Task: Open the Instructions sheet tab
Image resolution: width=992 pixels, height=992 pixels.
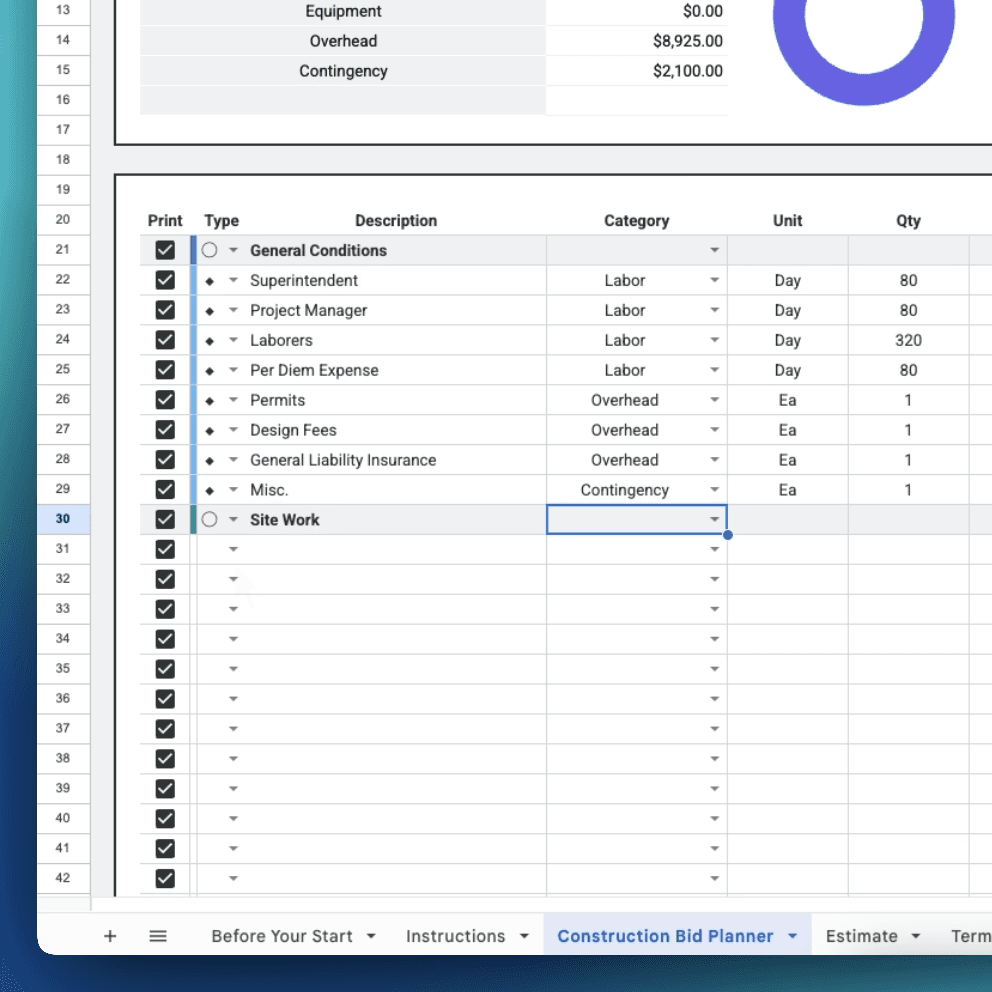Action: pyautogui.click(x=457, y=936)
